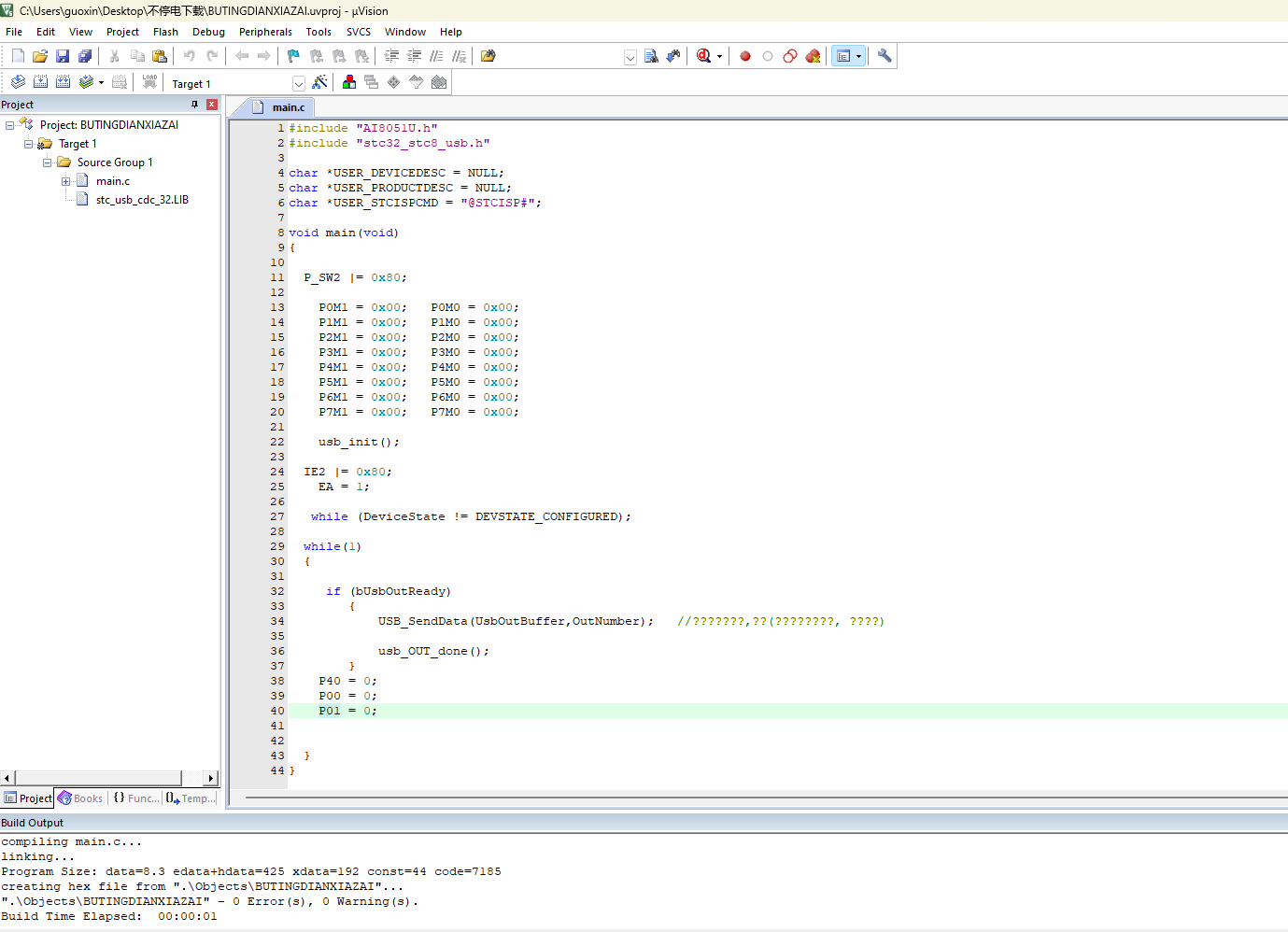Open the SVCS menu
The image size is (1288, 932).
pos(359,32)
